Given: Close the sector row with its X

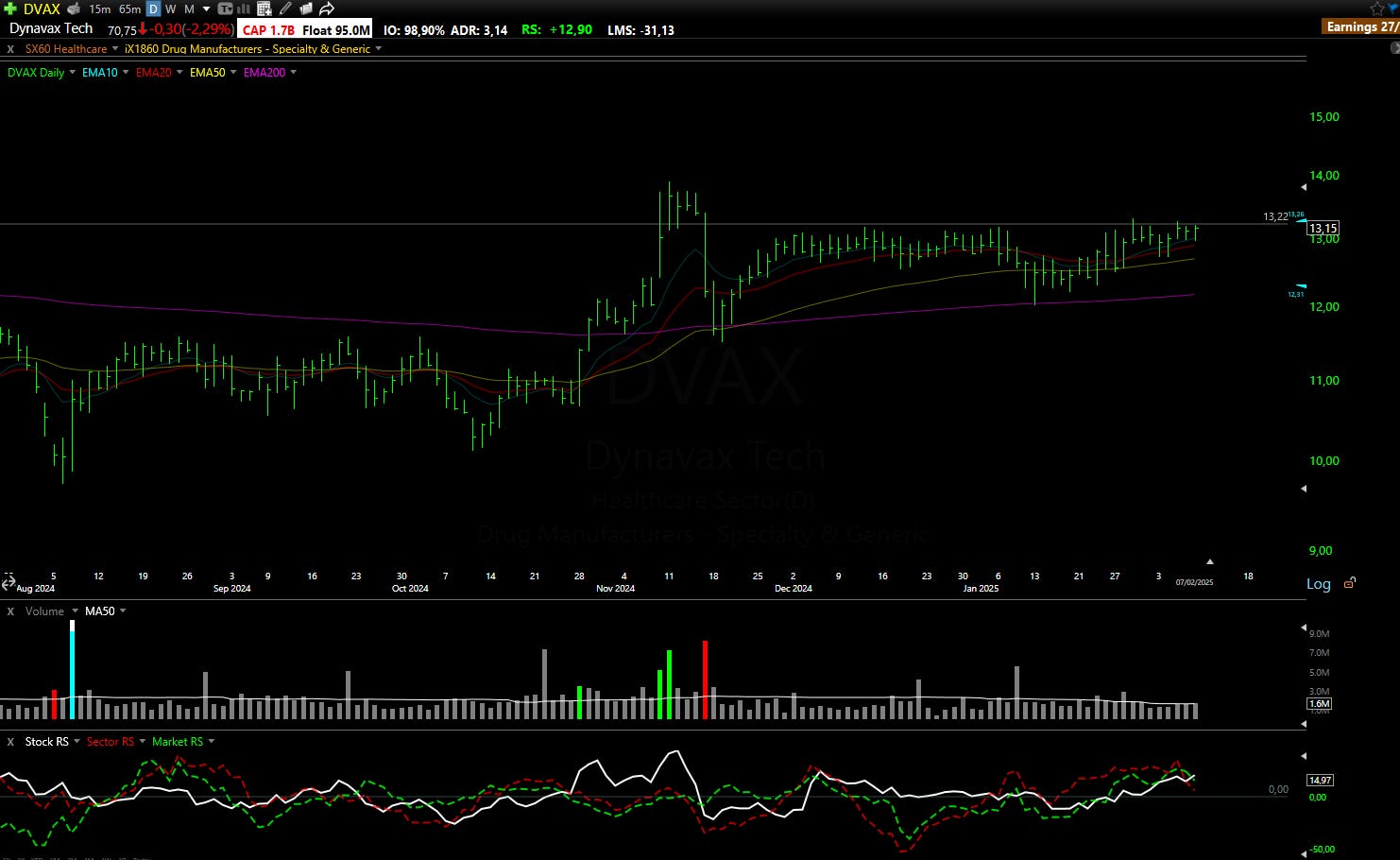Looking at the screenshot, I should (x=10, y=49).
